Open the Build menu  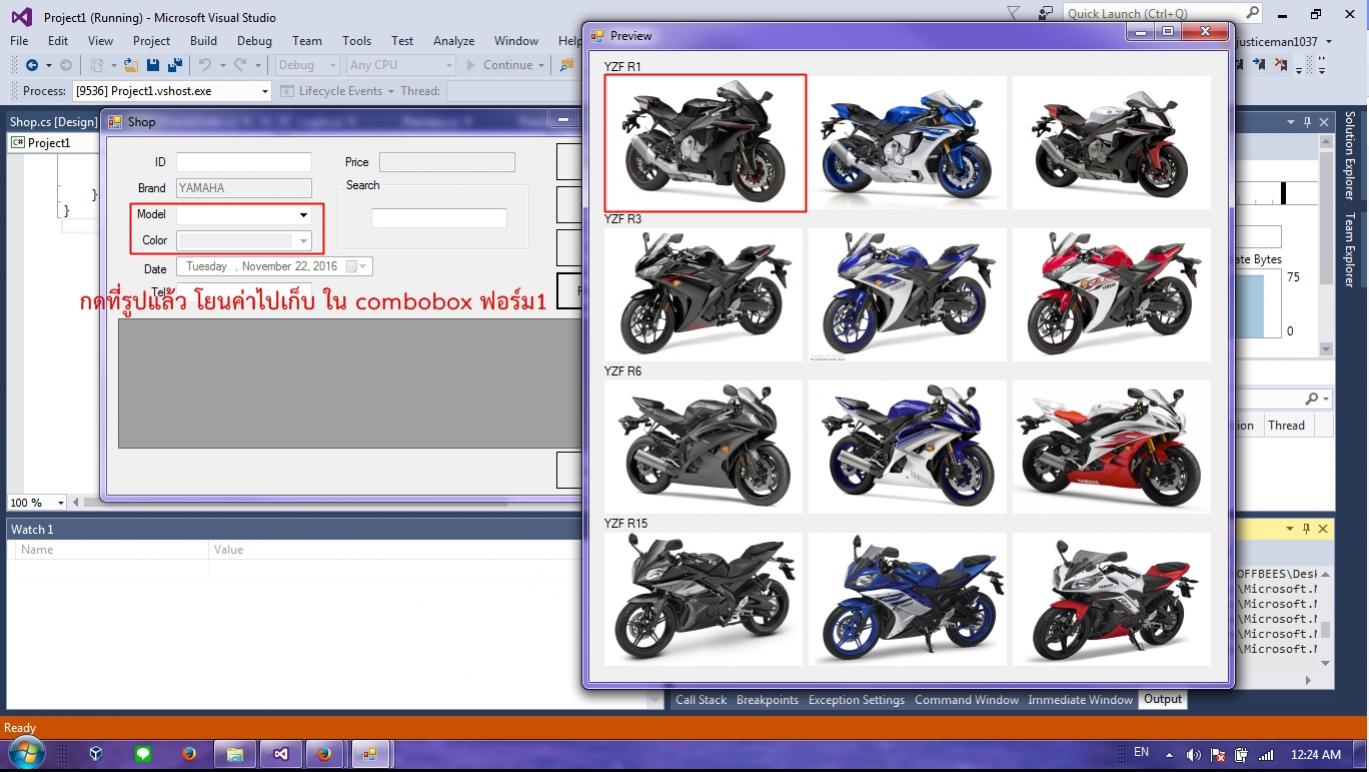[x=203, y=41]
